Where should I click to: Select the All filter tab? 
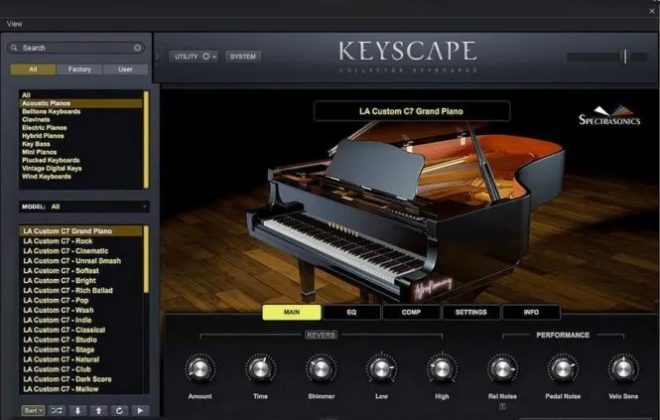tap(33, 69)
